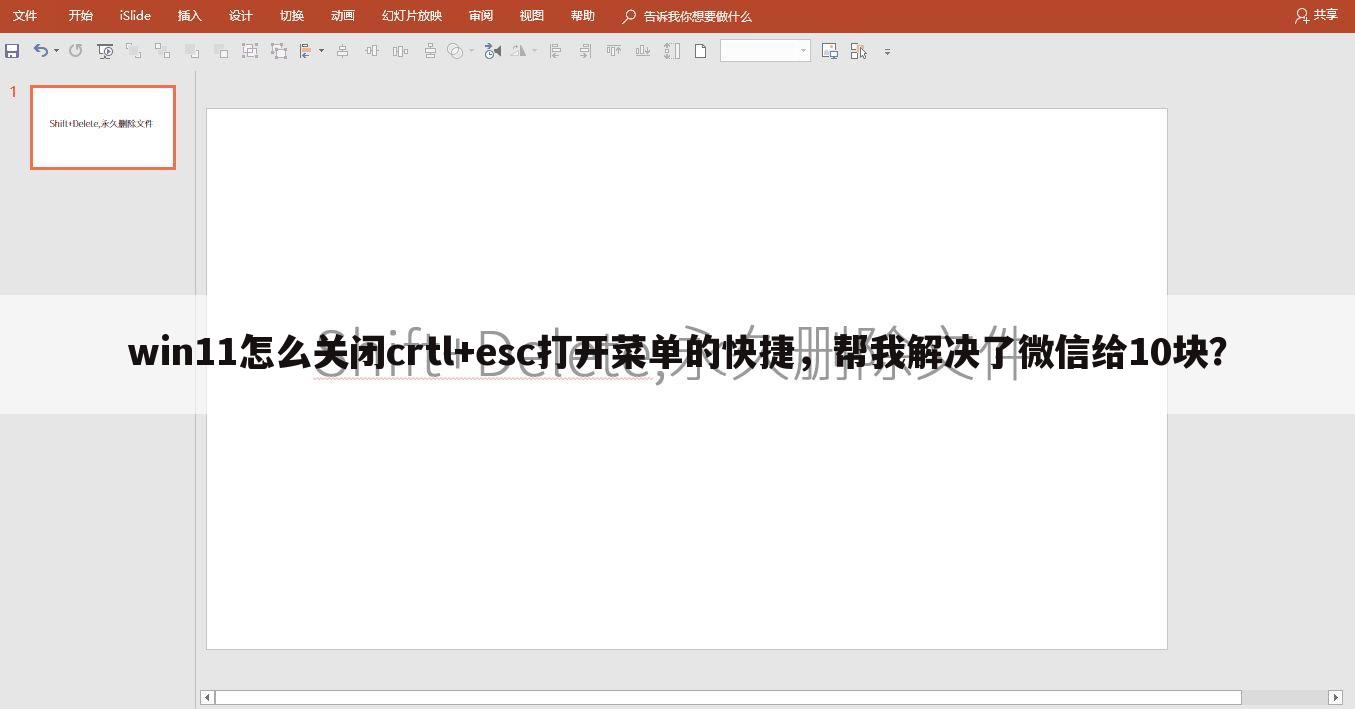Click the Merge Shapes overlapping circles icon
The height and width of the screenshot is (709, 1355).
pos(455,50)
